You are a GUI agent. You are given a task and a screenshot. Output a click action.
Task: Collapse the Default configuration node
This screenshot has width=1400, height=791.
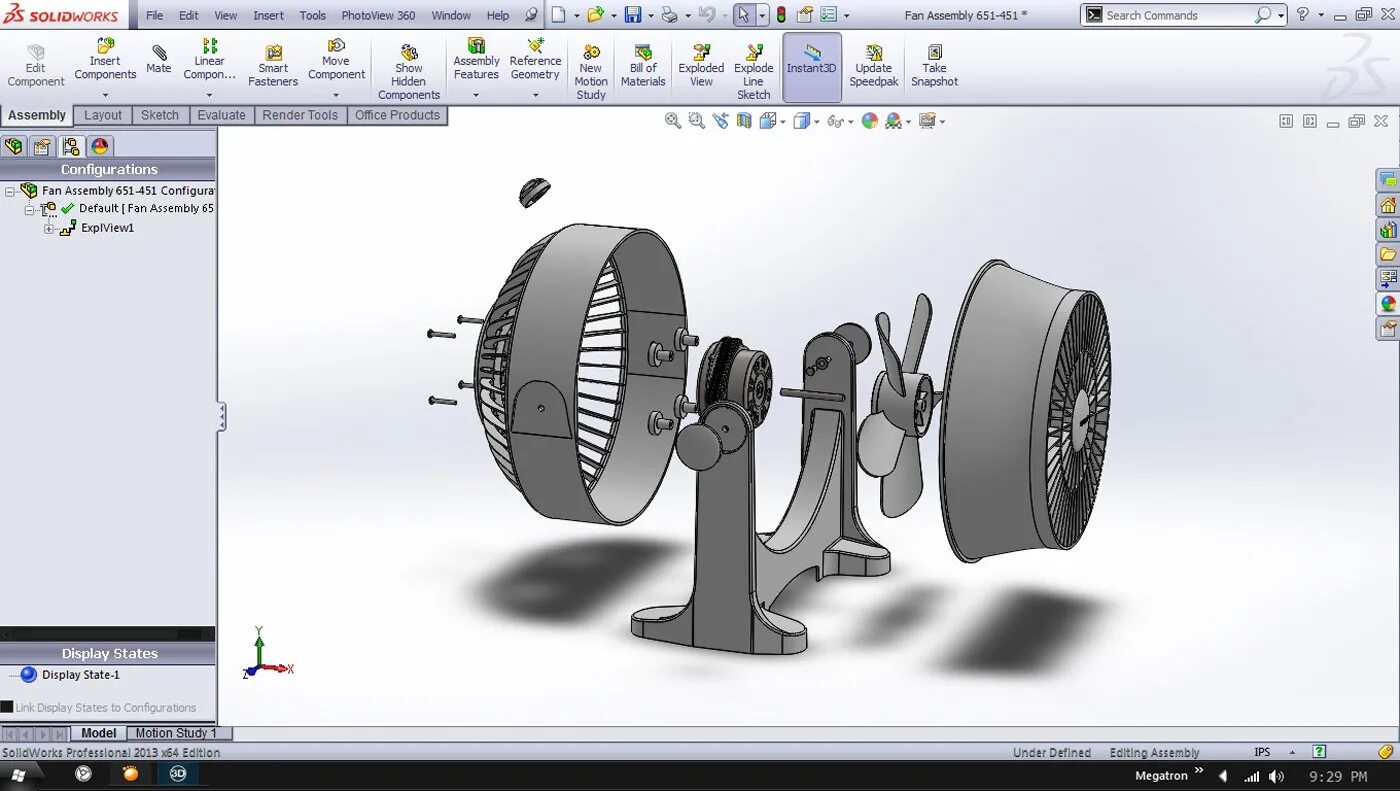point(30,209)
